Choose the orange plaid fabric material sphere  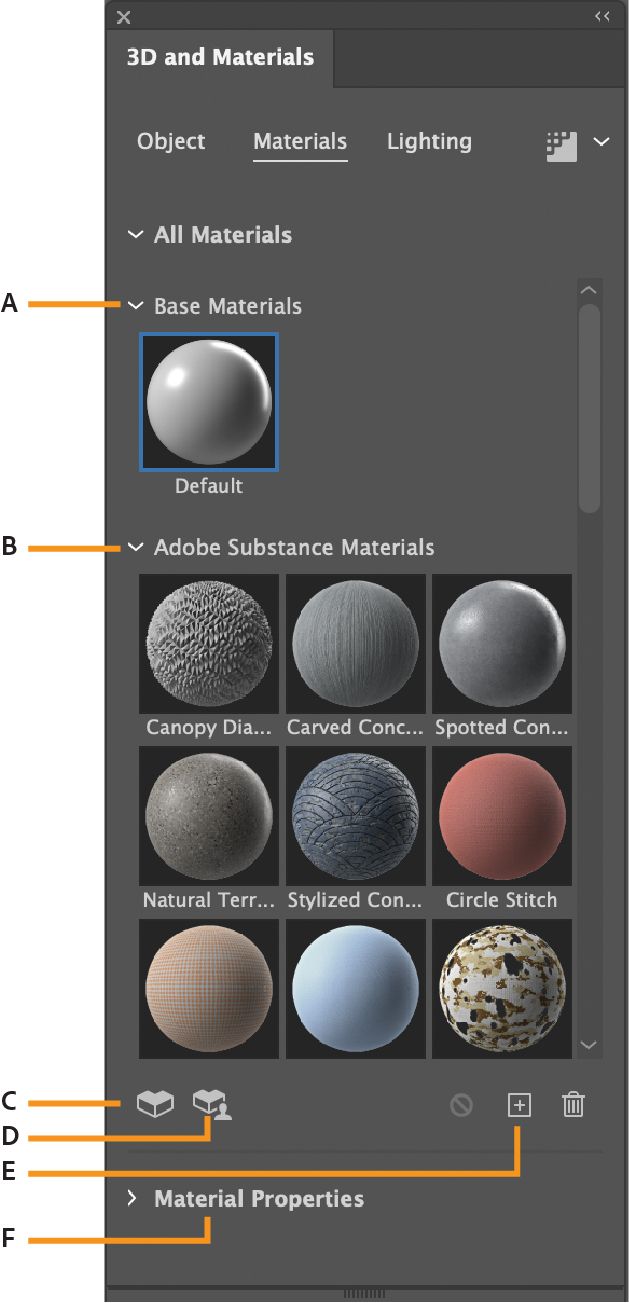point(209,988)
